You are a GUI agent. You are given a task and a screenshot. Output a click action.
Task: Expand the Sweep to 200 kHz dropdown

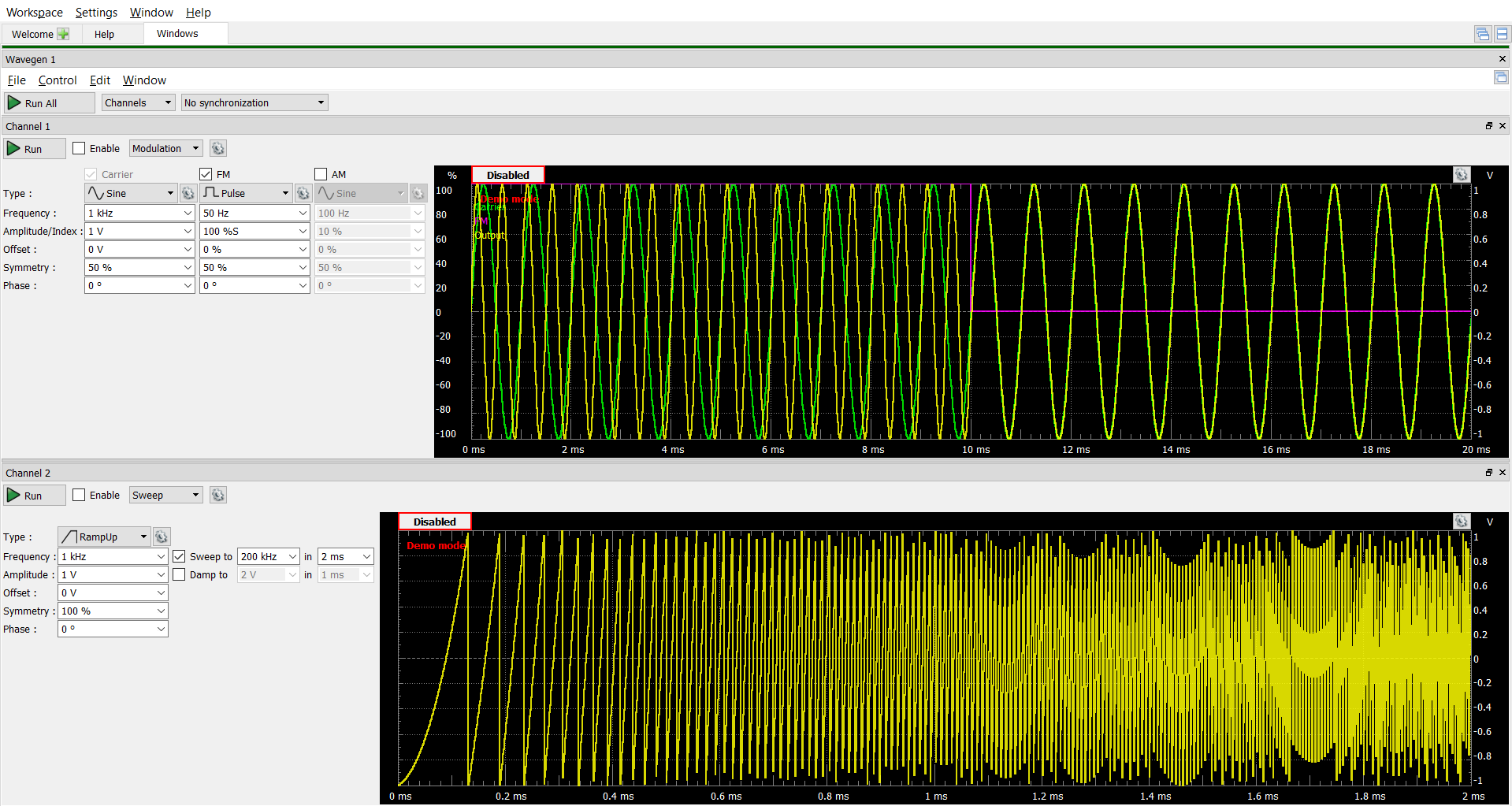292,556
